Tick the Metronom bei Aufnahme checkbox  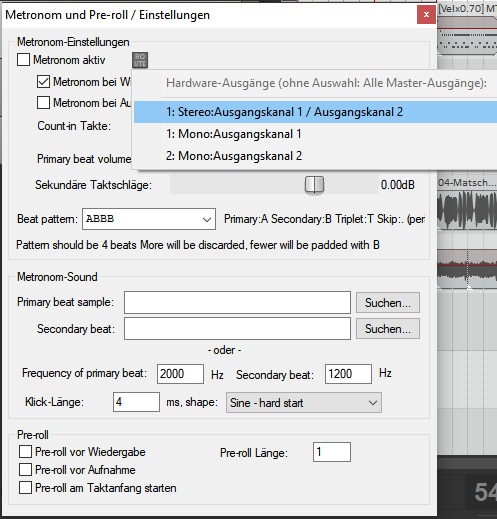click(x=43, y=103)
